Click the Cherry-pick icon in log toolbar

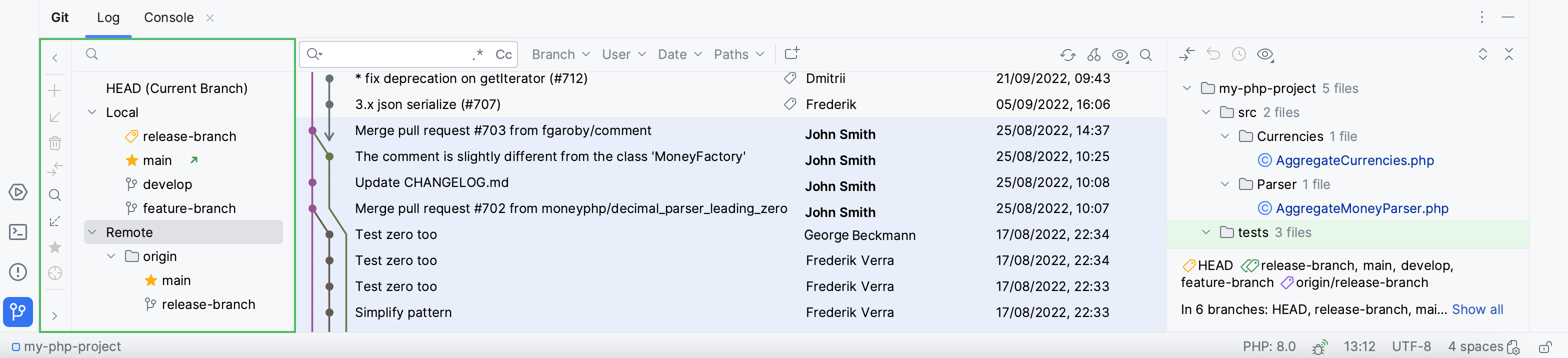[x=1094, y=55]
